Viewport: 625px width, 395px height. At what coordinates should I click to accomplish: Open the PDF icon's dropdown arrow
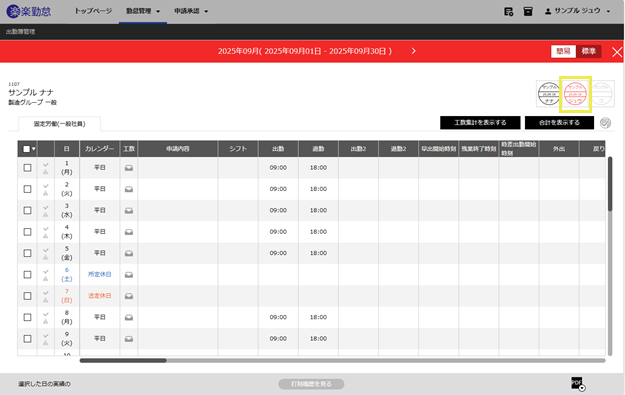[582, 388]
